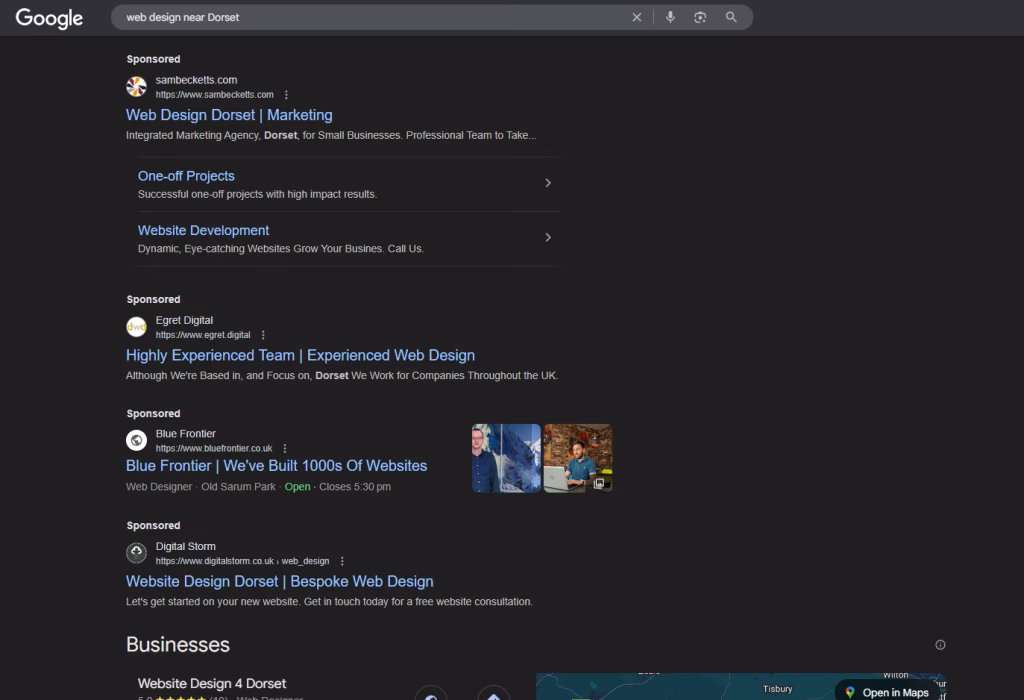Click the digitalstorm.co.uk web_design URL text
This screenshot has width=1024, height=700.
[x=242, y=561]
